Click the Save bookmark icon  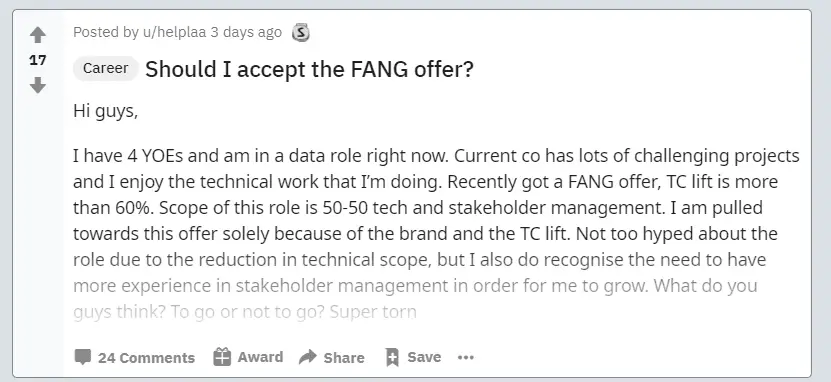pyautogui.click(x=392, y=358)
